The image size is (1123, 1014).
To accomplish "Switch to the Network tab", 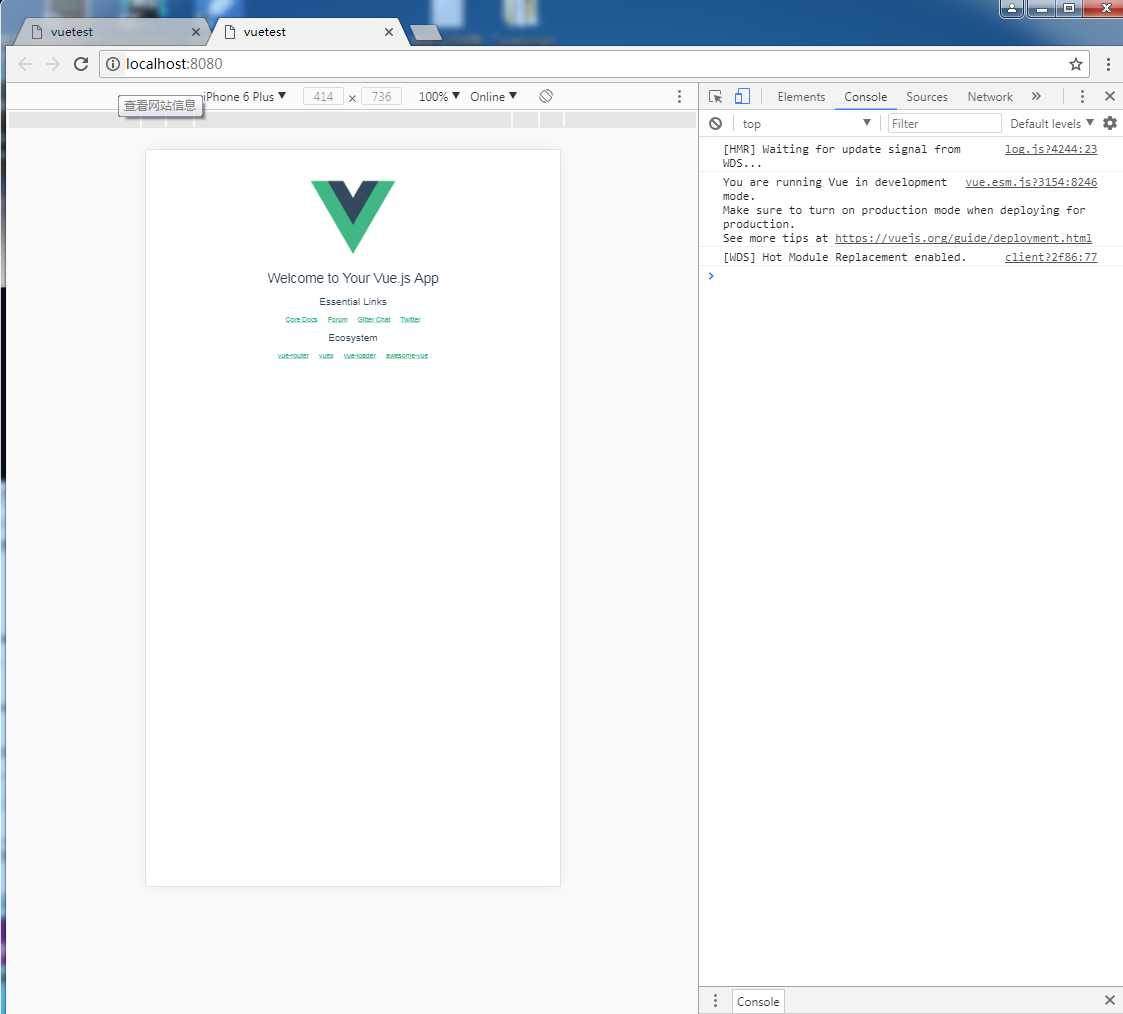I will pos(990,96).
